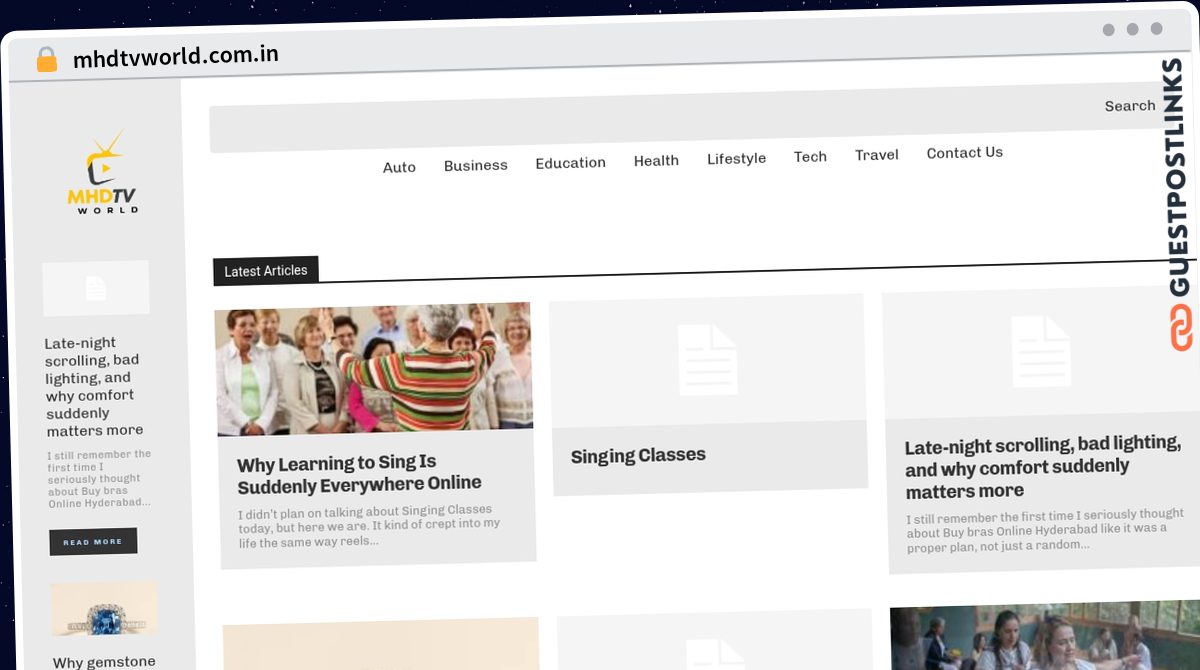Image resolution: width=1200 pixels, height=670 pixels.
Task: Open 'Why Learning to Sing Is Suddenly Everywhere Online'
Action: coord(359,474)
